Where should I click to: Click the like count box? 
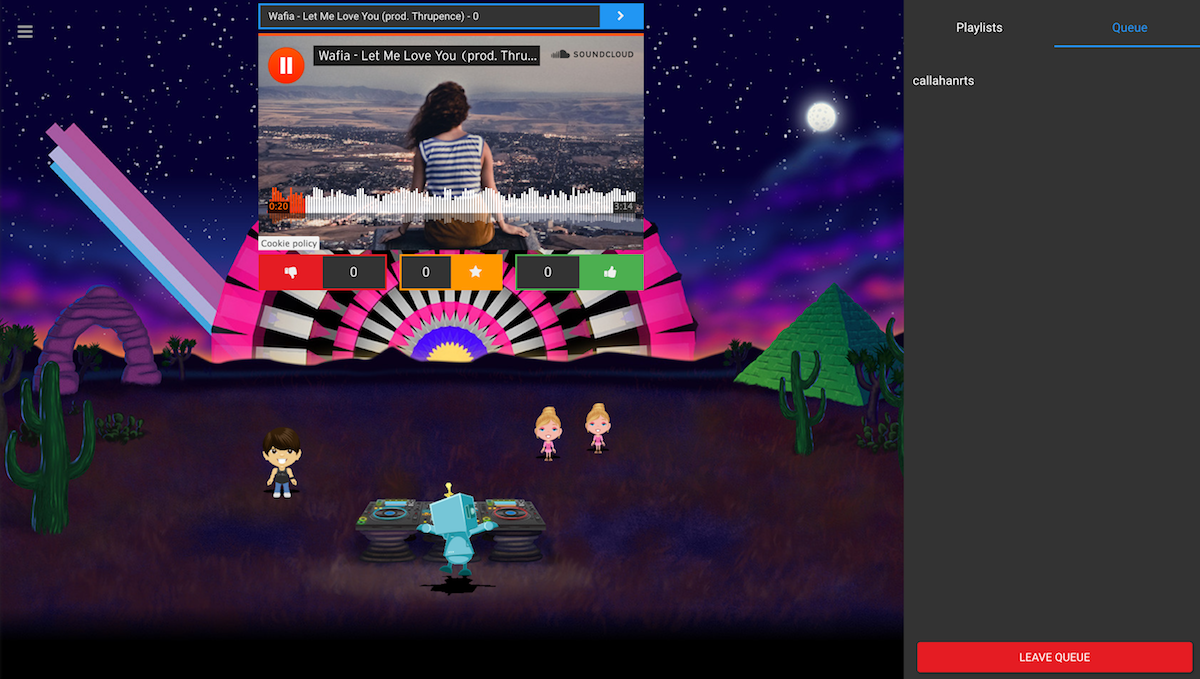click(548, 272)
